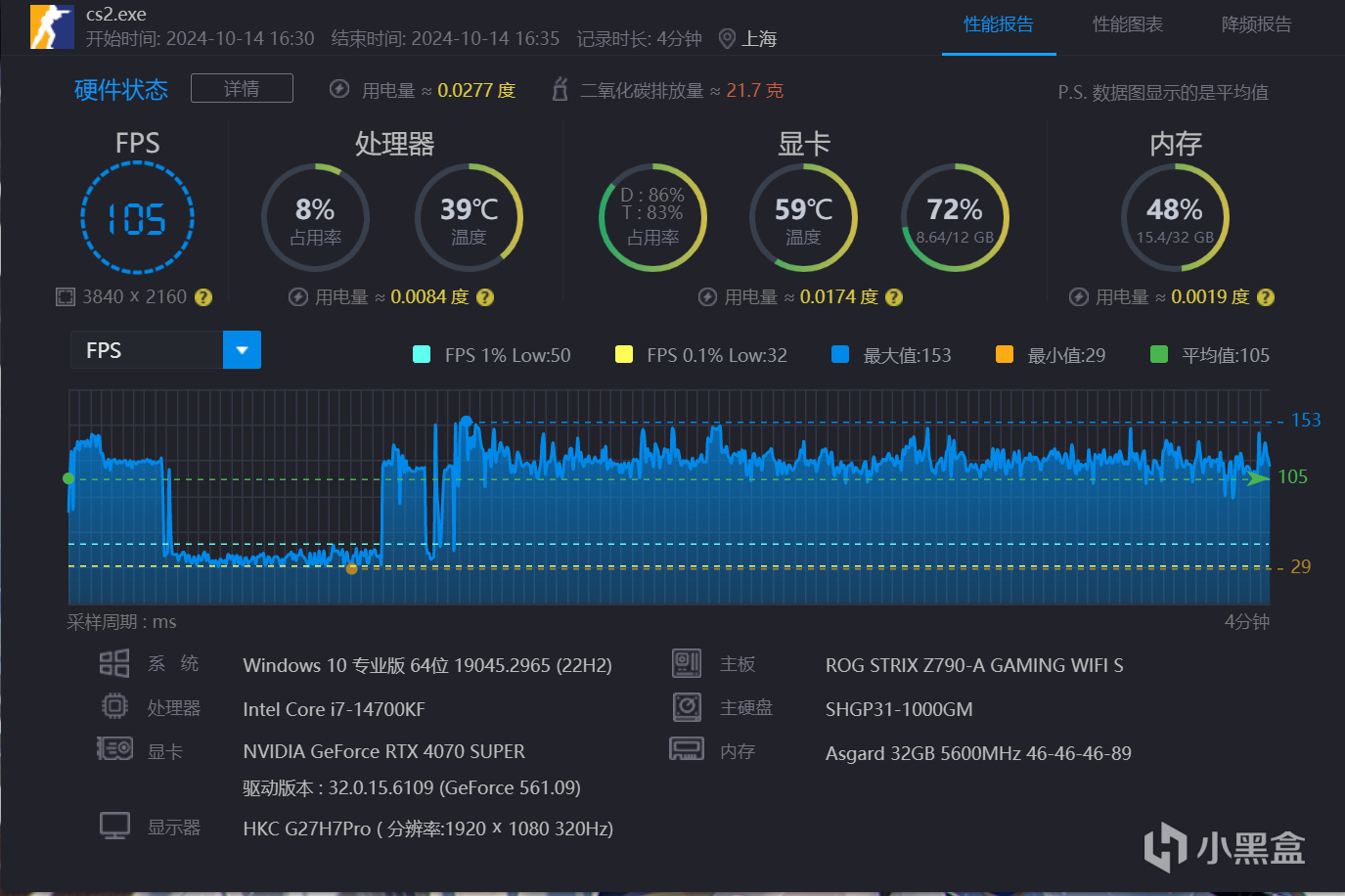Click the Windows 10 专业版 version text
The height and width of the screenshot is (896, 1345).
427,665
